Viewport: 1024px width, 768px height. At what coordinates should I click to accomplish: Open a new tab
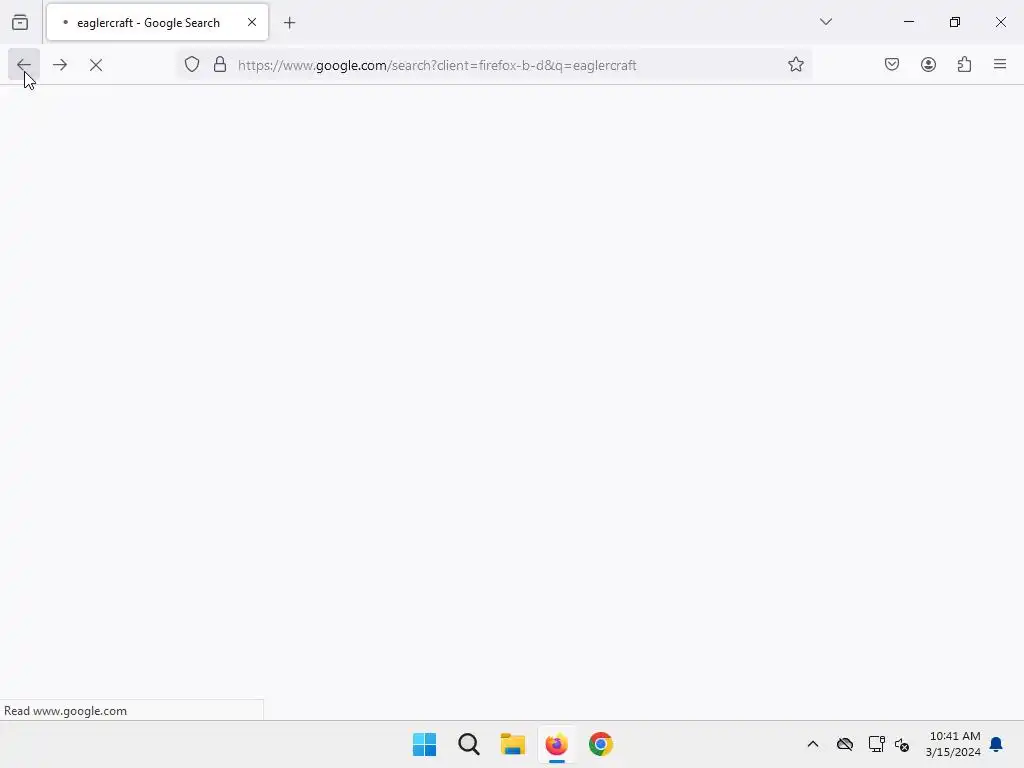pyautogui.click(x=289, y=23)
